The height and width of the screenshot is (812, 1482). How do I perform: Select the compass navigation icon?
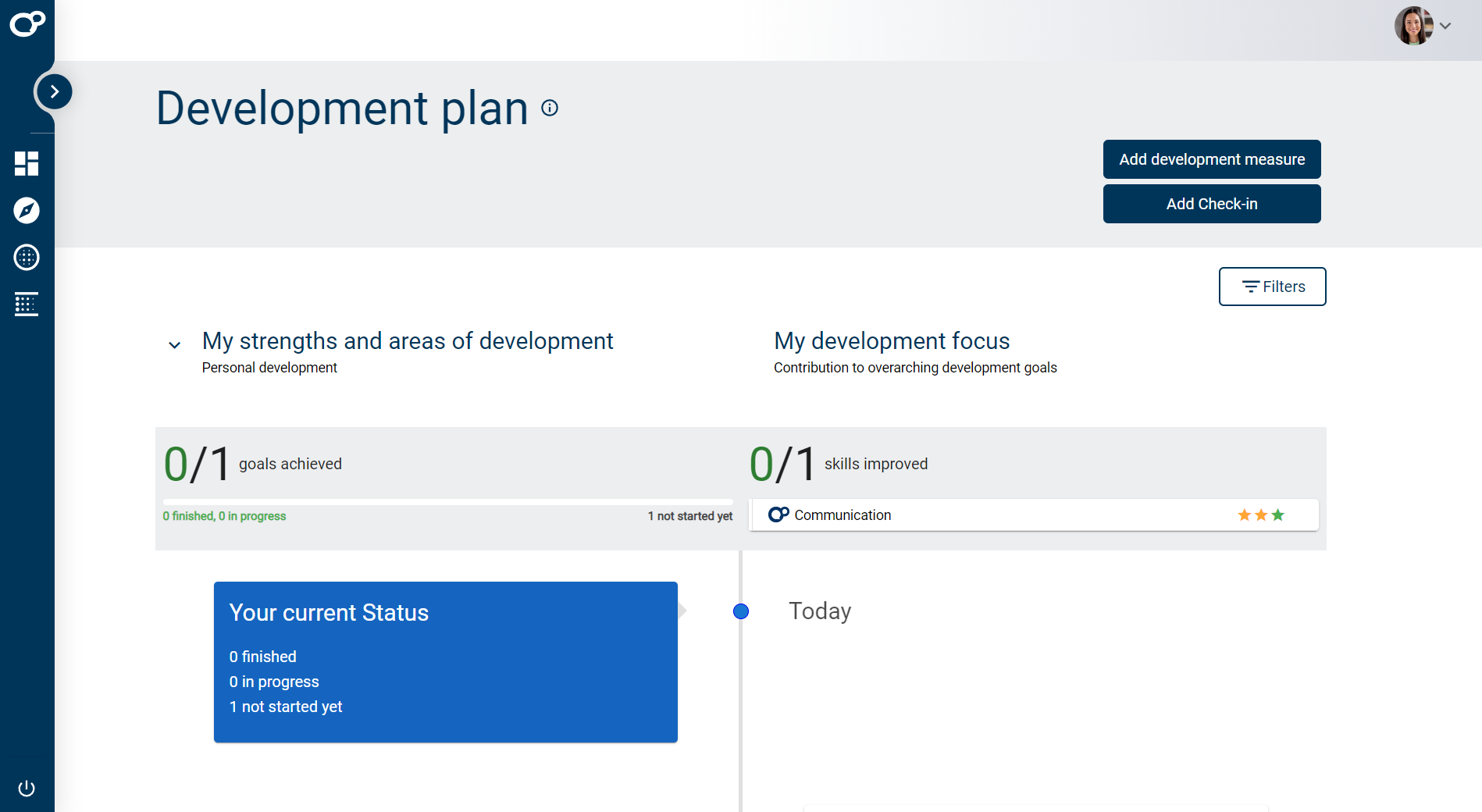pos(27,211)
